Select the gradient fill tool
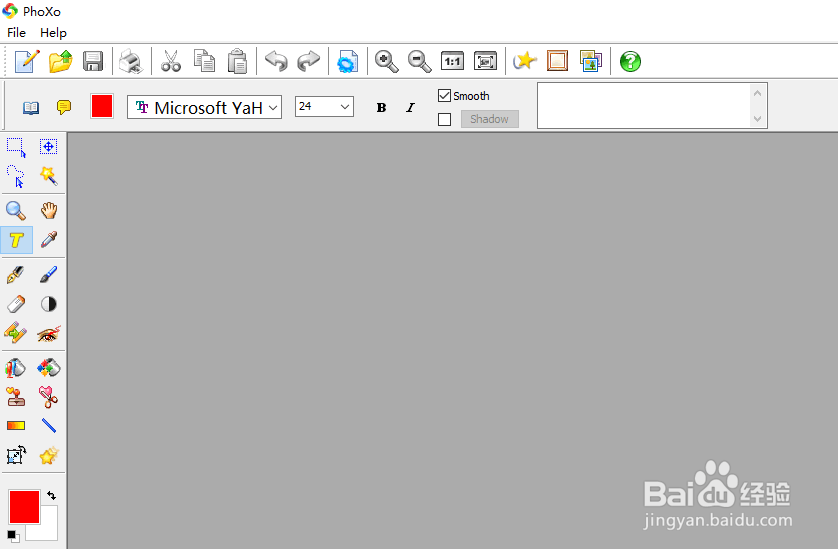The height and width of the screenshot is (549, 838). click(16, 426)
